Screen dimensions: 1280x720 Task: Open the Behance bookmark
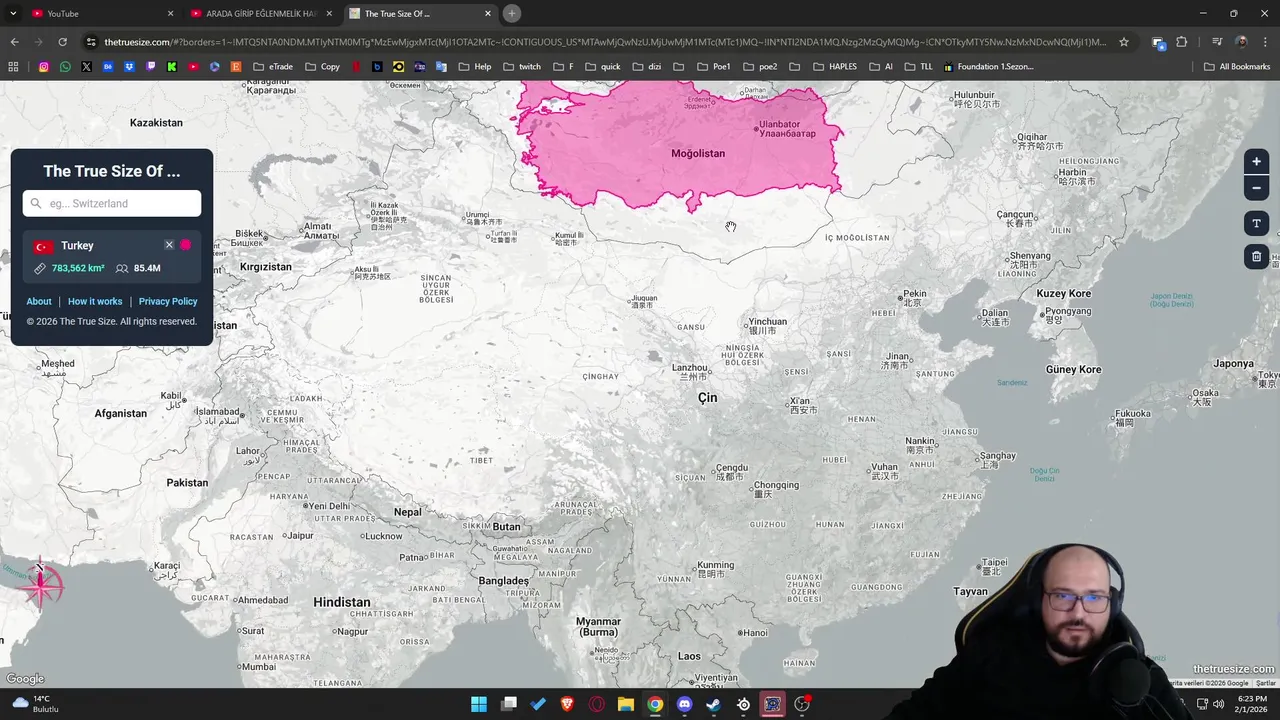coord(108,67)
